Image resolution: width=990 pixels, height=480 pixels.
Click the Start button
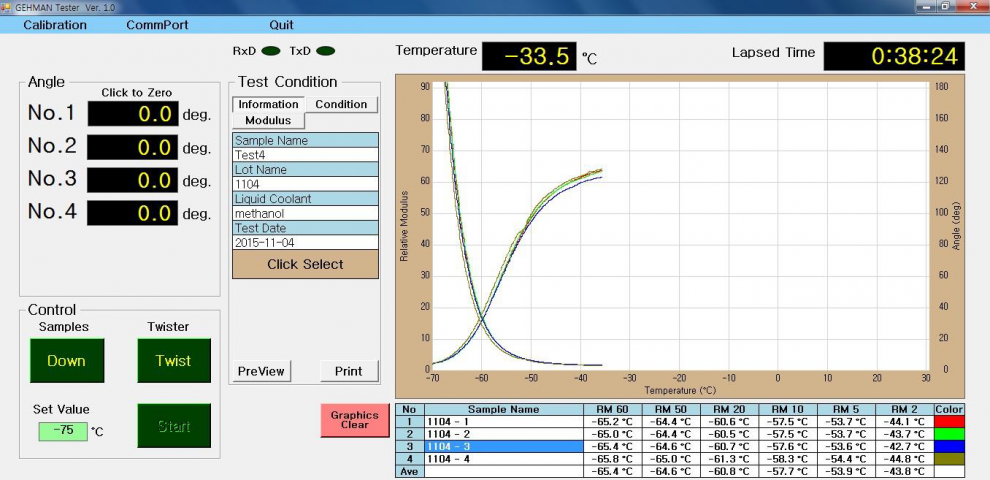174,426
